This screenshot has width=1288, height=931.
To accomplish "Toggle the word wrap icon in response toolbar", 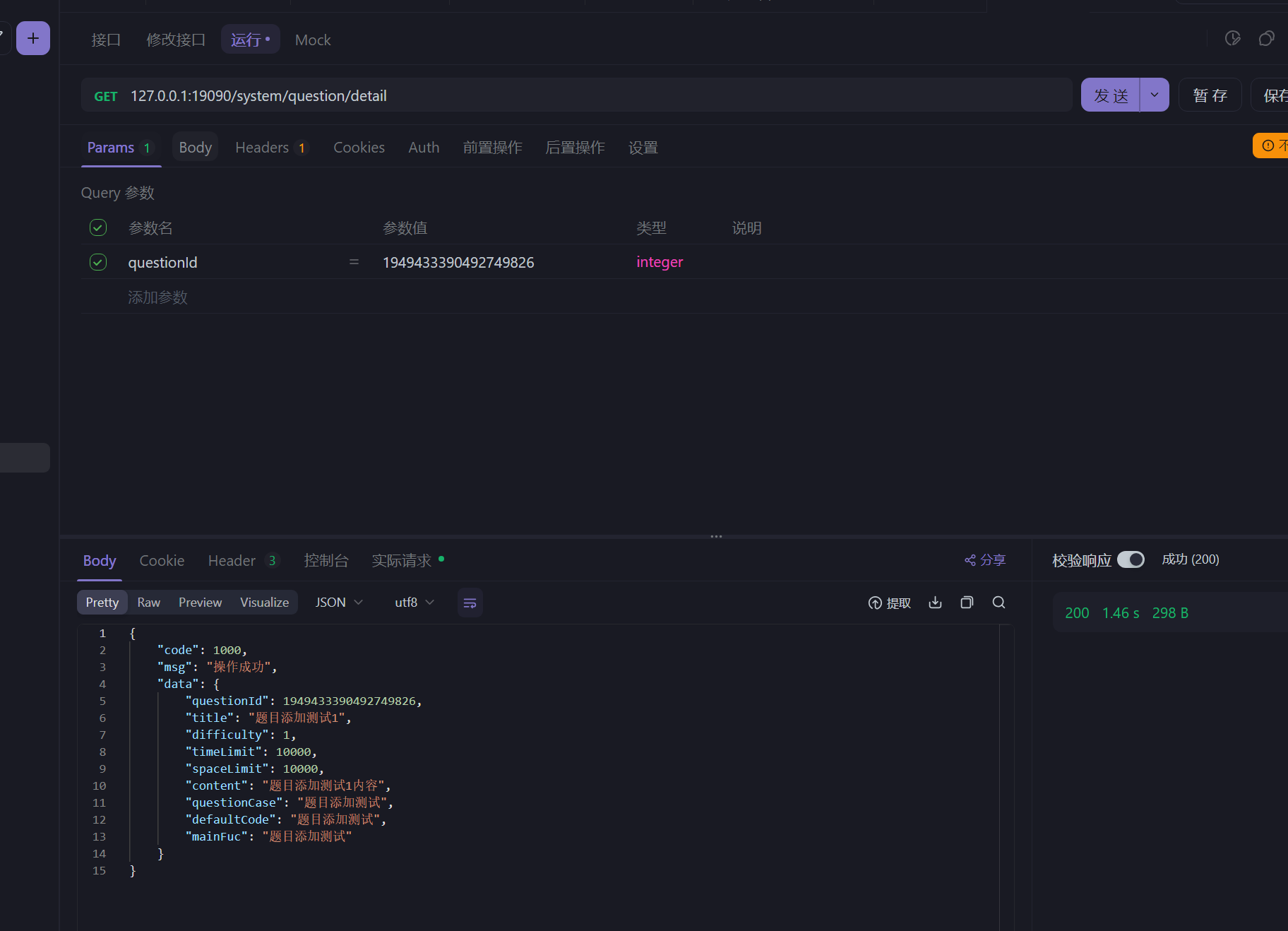I will pos(470,603).
